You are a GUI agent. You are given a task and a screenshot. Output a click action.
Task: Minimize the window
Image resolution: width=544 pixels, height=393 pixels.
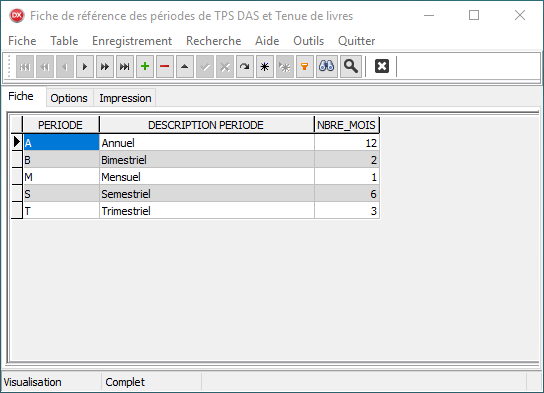(429, 16)
